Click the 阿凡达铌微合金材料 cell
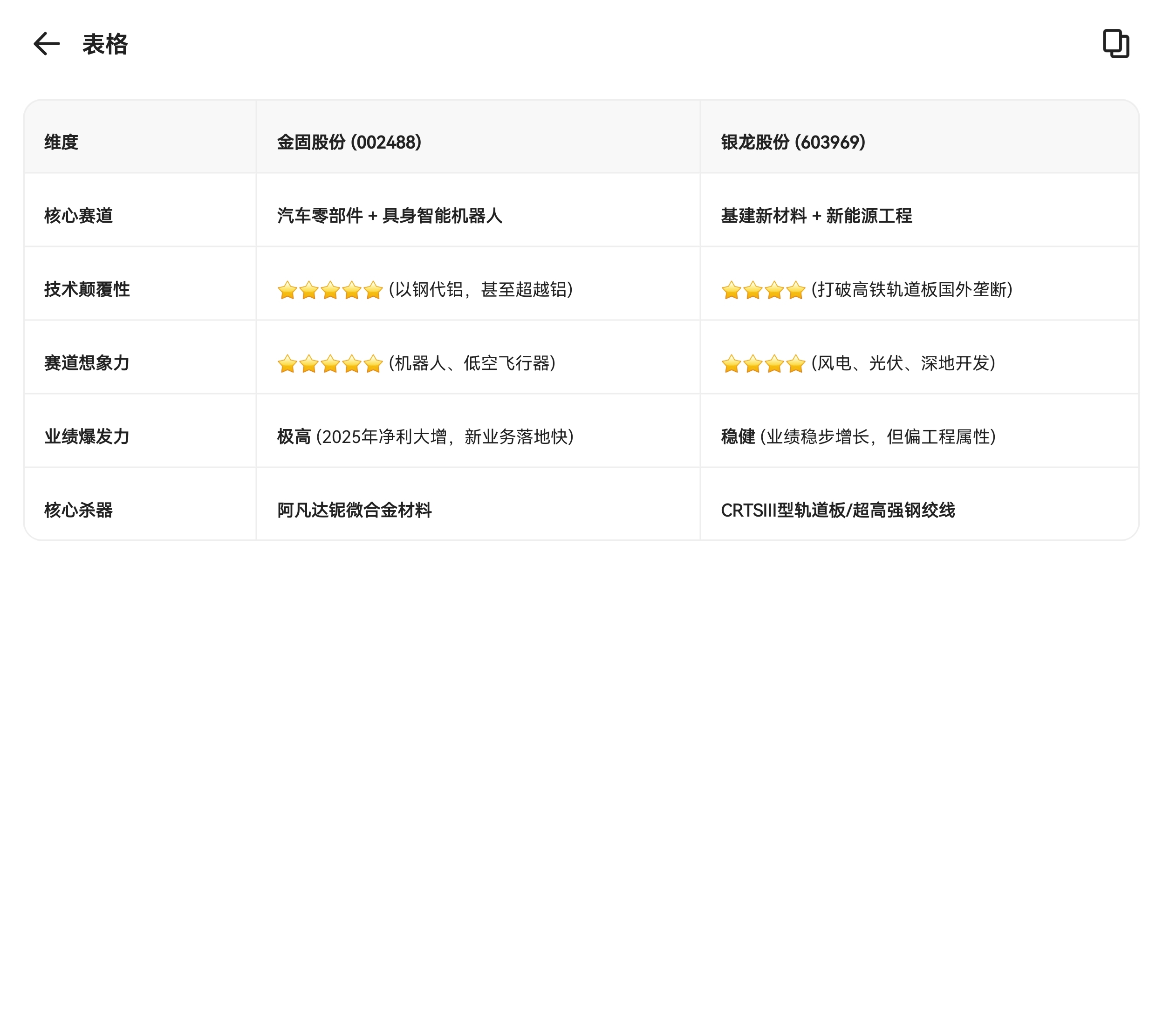Viewport: 1163px width, 1036px height. coord(354,510)
